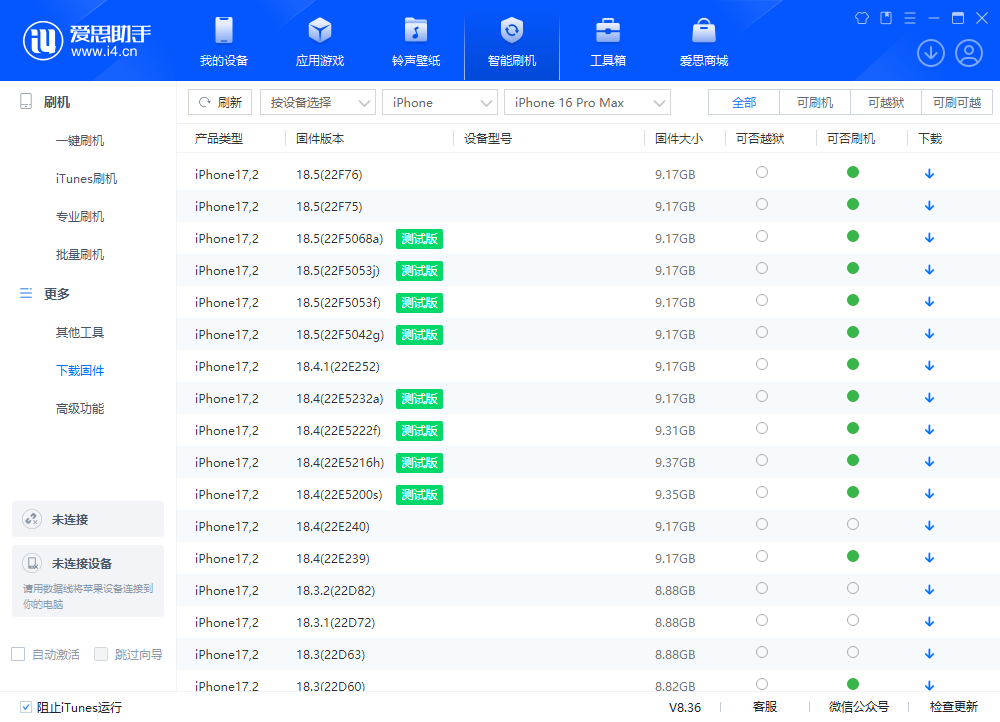Select jailbreak radio for 18.4.1(22E252)
The width and height of the screenshot is (1000, 722).
pyautogui.click(x=761, y=364)
